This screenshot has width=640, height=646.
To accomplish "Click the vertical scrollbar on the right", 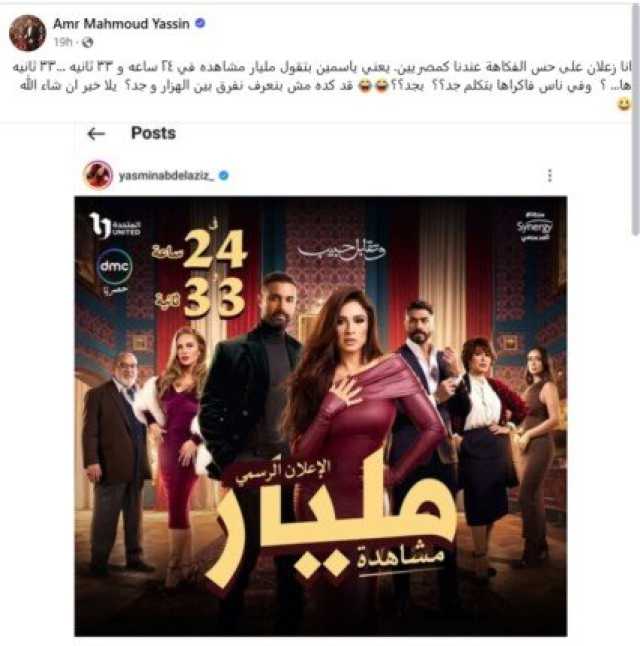I will pyautogui.click(x=635, y=119).
